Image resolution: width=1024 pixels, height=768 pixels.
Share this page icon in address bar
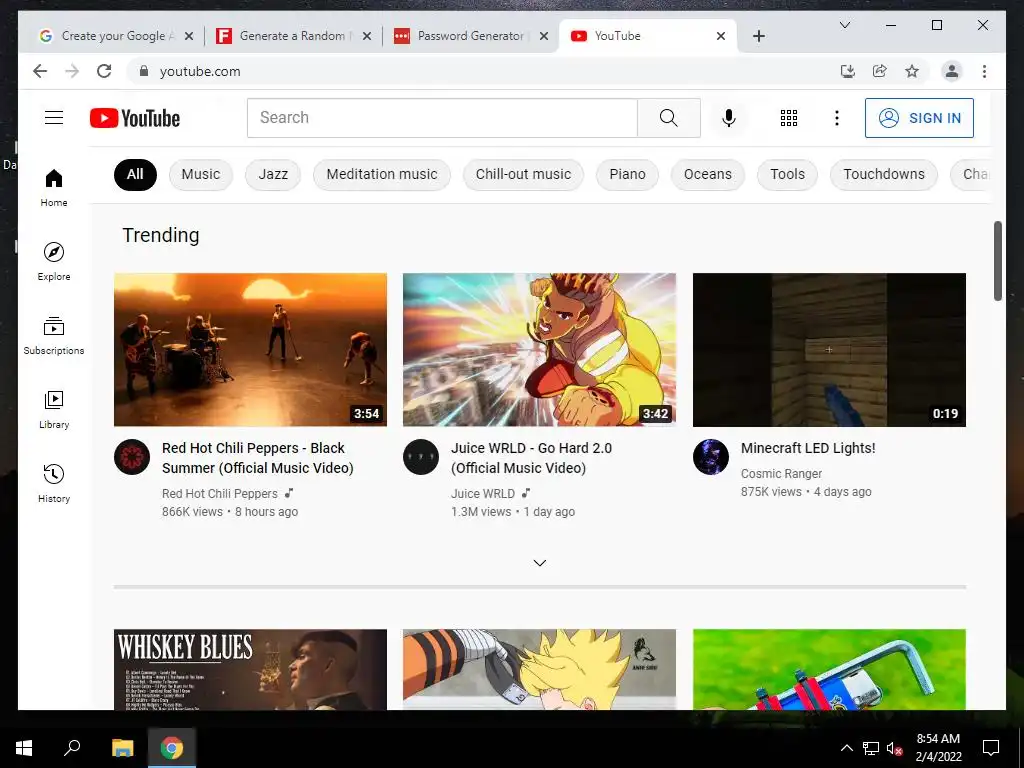880,71
